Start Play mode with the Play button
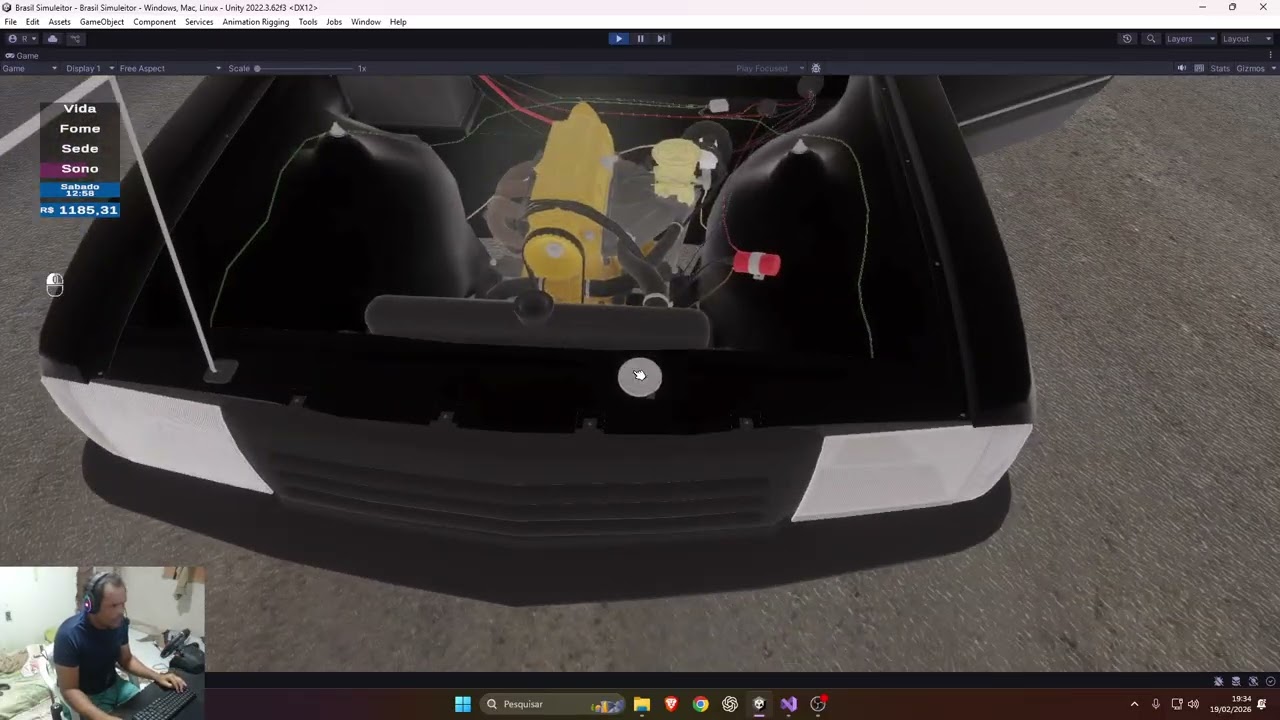Viewport: 1280px width, 720px height. 619,39
